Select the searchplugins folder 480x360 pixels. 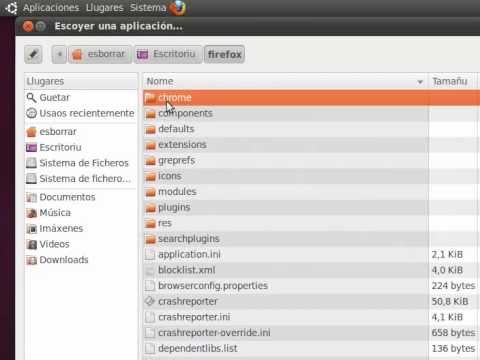(312, 239)
